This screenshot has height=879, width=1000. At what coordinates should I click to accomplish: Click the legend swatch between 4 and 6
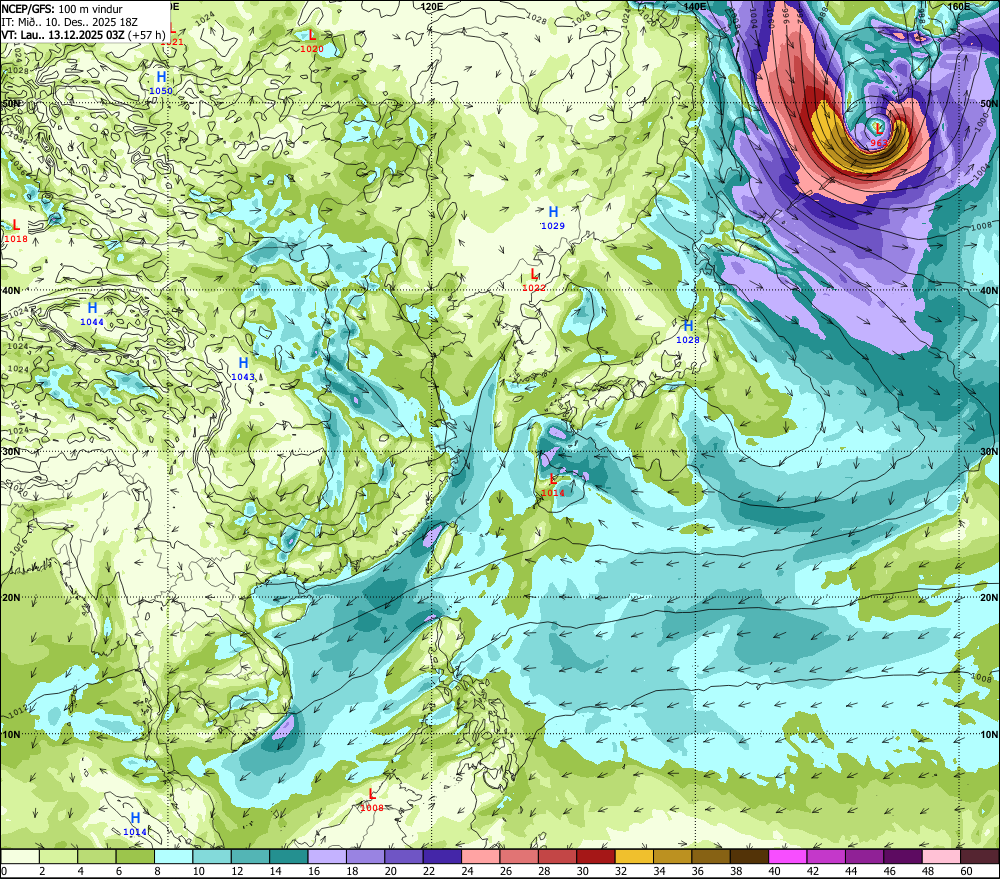coord(97,857)
